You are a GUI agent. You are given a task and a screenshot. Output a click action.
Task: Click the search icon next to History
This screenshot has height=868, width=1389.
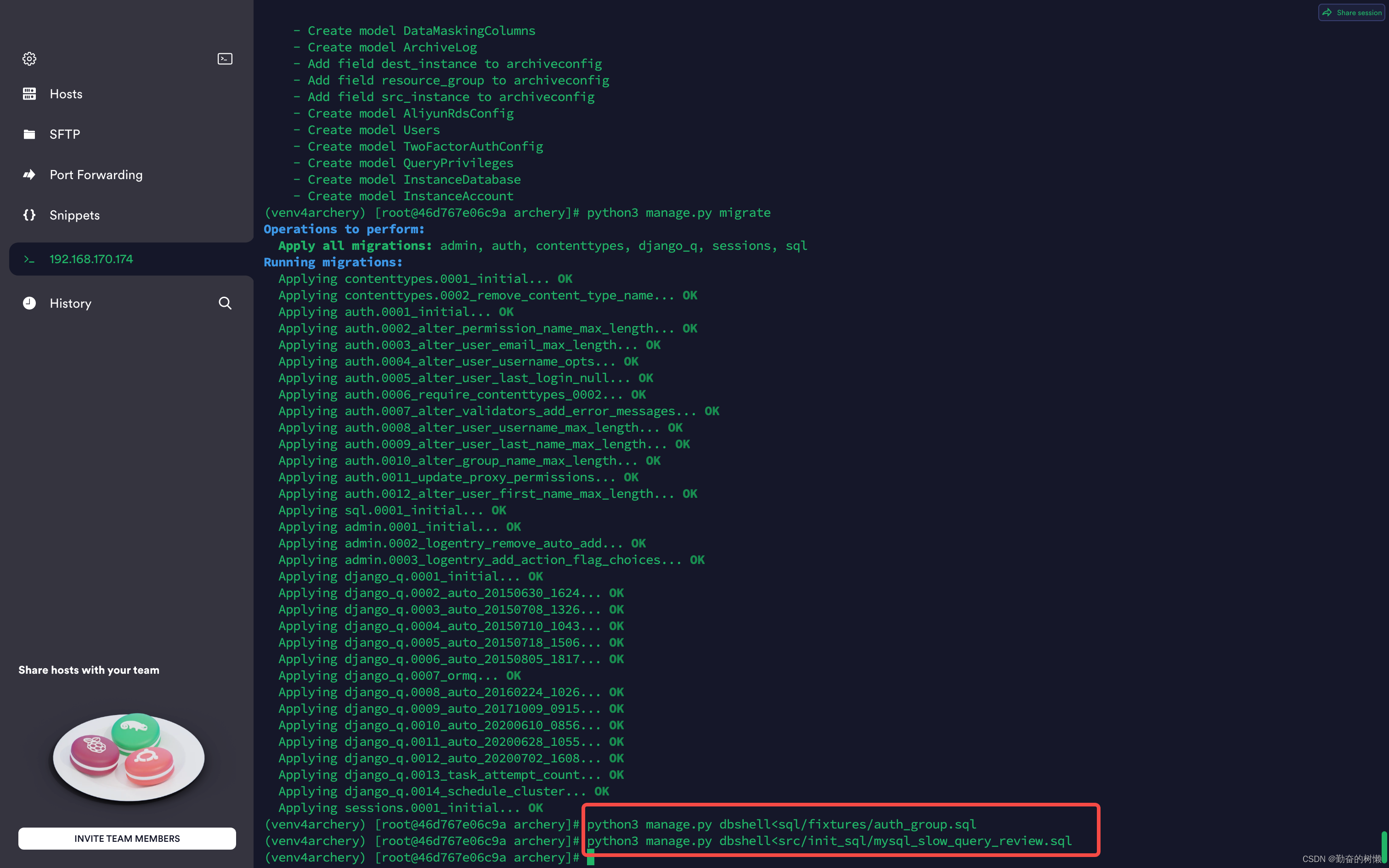click(224, 303)
